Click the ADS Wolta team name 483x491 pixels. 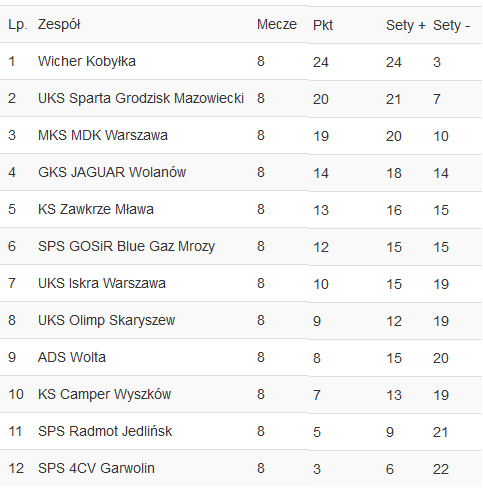click(72, 357)
